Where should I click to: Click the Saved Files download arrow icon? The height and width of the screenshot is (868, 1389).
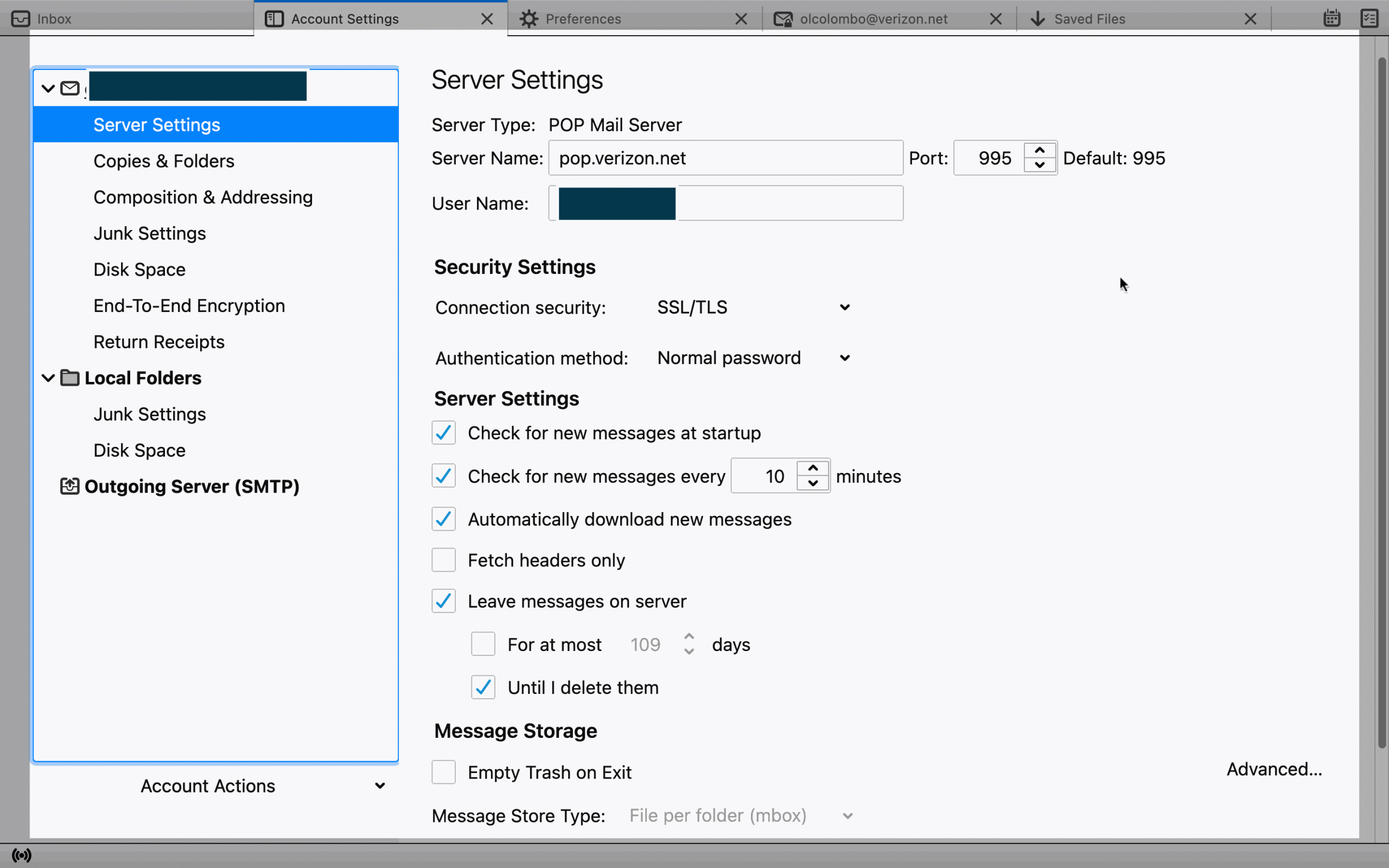click(x=1037, y=19)
